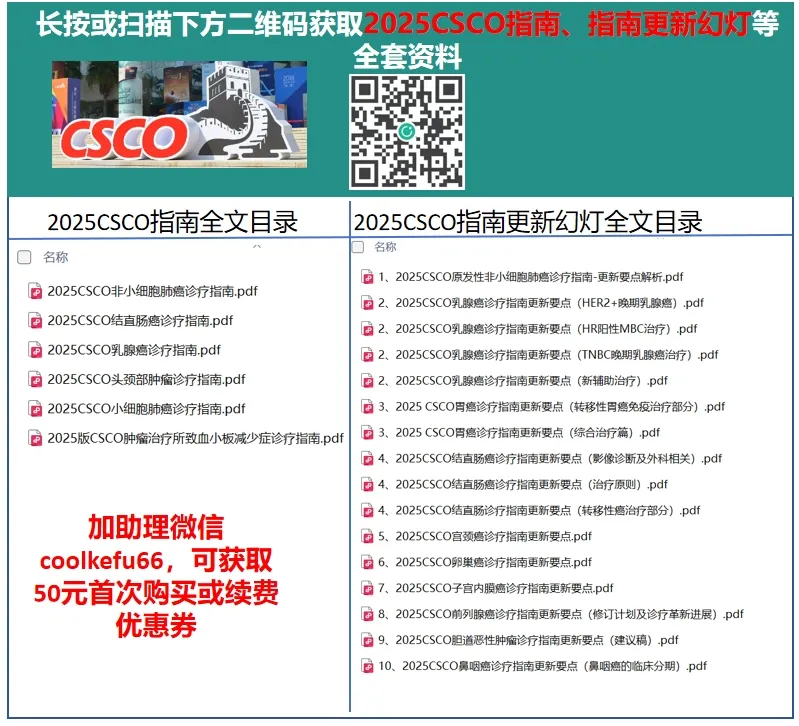Image resolution: width=799 pixels, height=726 pixels.
Task: Click PDF icon of 血小板减少症诊疗指南
Action: coord(35,438)
